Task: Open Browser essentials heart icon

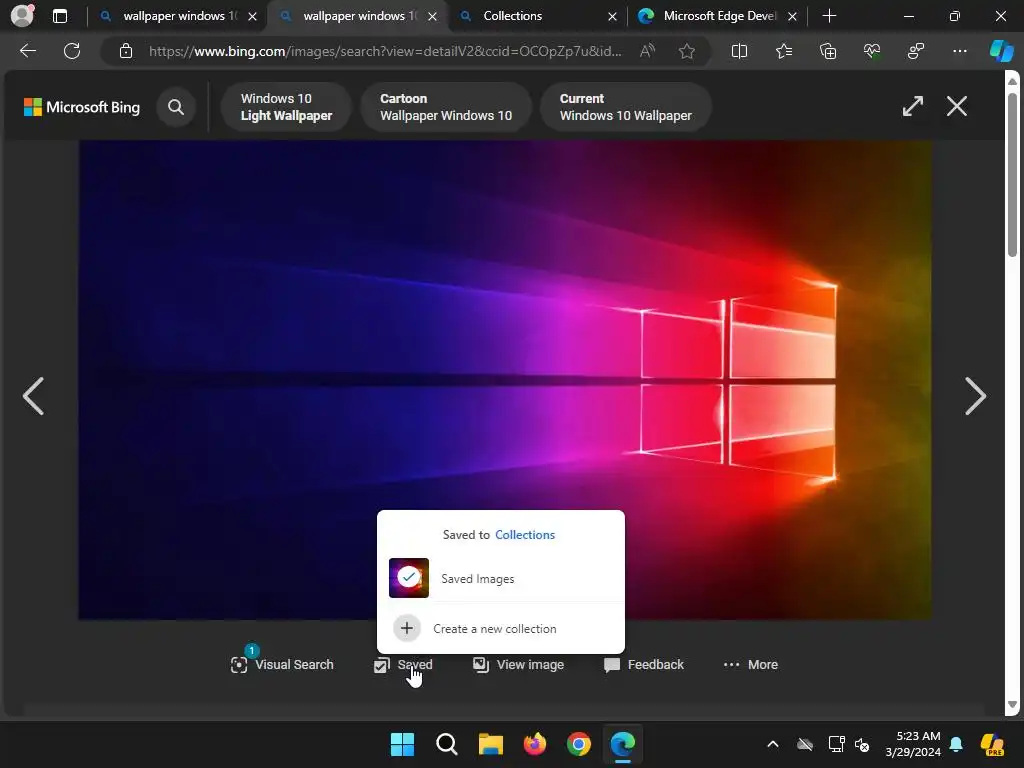Action: click(872, 51)
